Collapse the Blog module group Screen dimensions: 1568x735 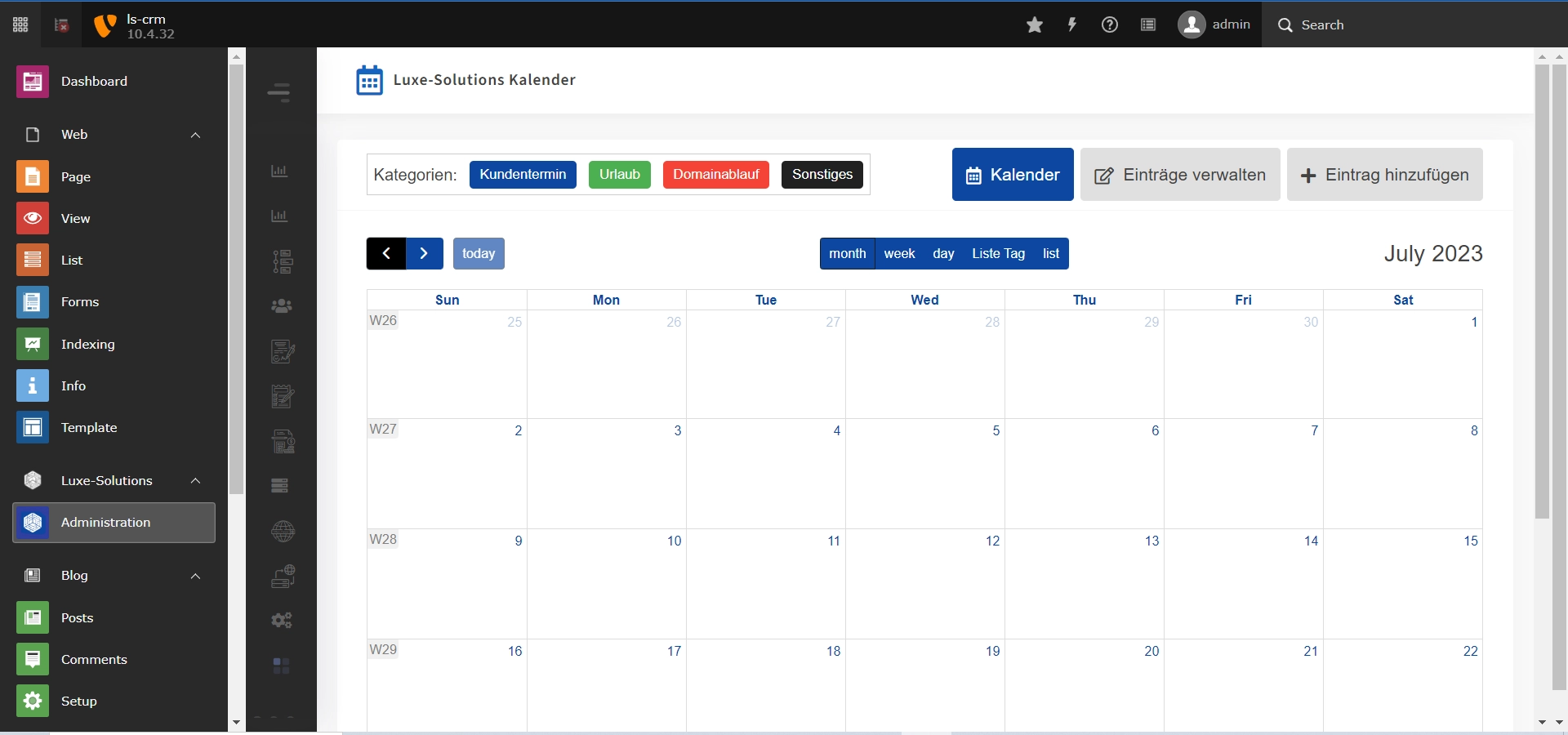[x=195, y=576]
